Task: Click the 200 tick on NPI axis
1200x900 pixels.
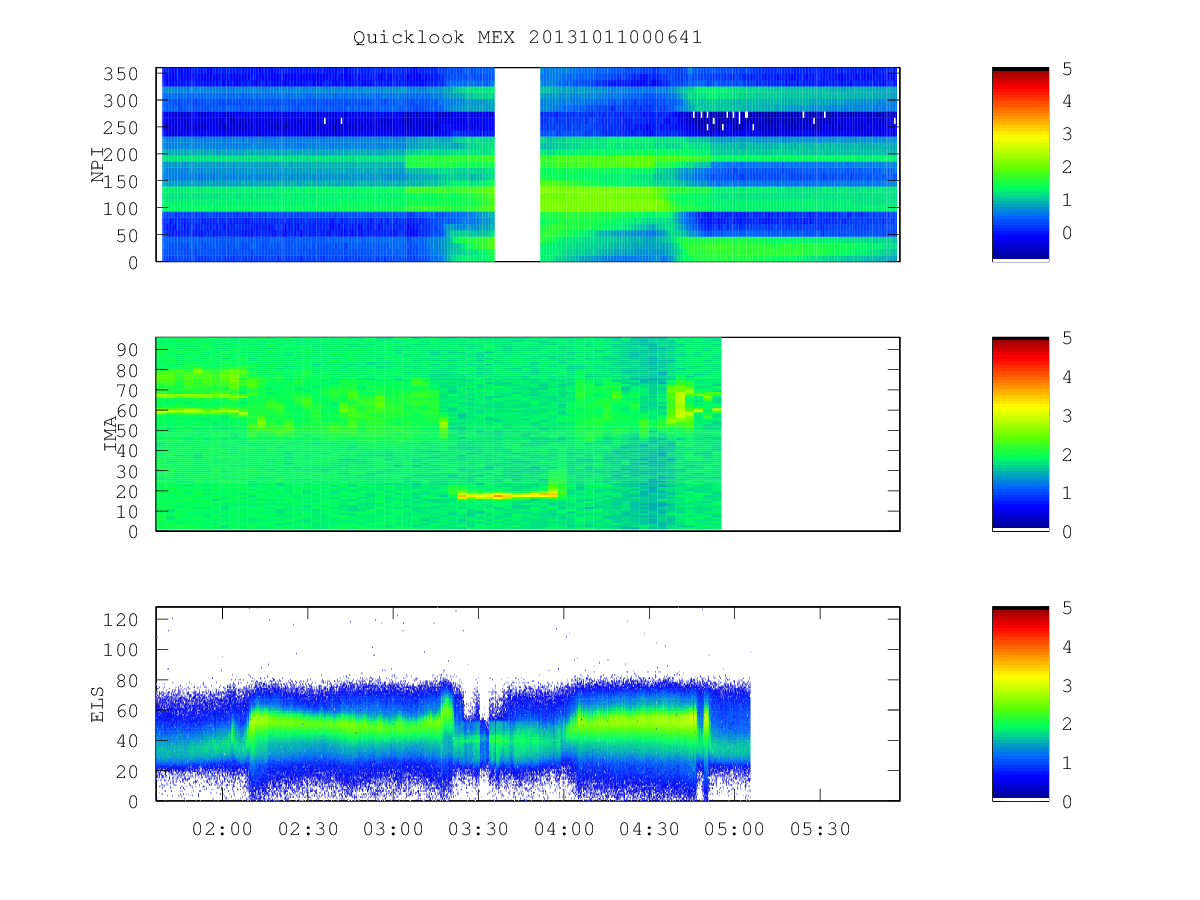Action: coord(121,155)
